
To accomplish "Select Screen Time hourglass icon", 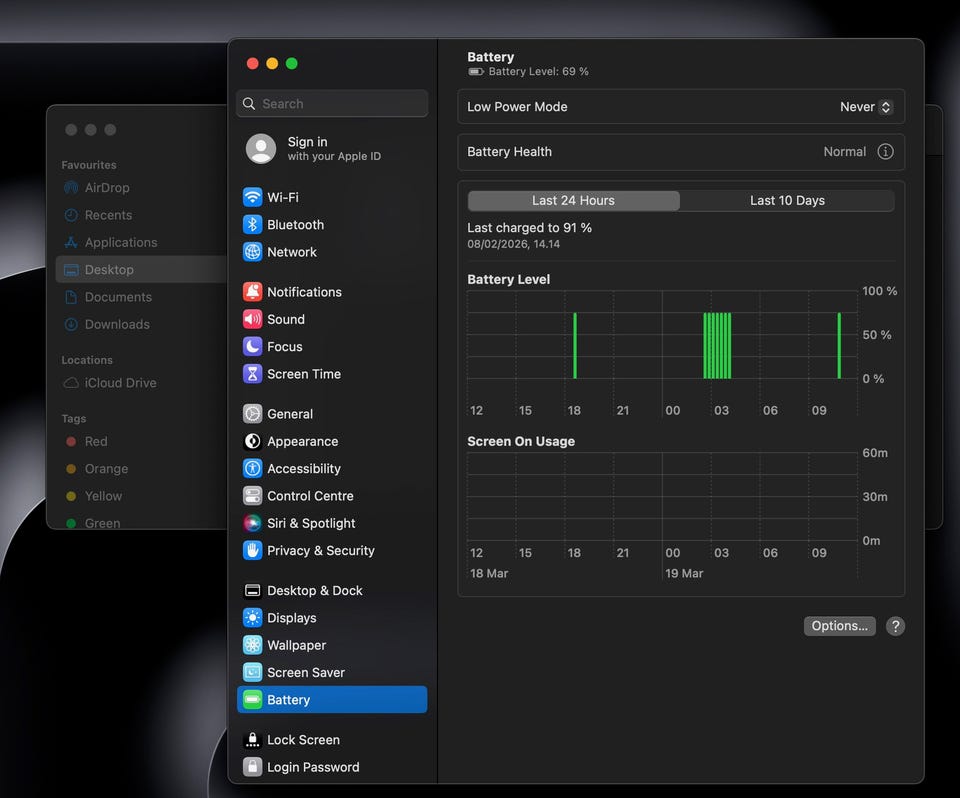I will [x=253, y=374].
